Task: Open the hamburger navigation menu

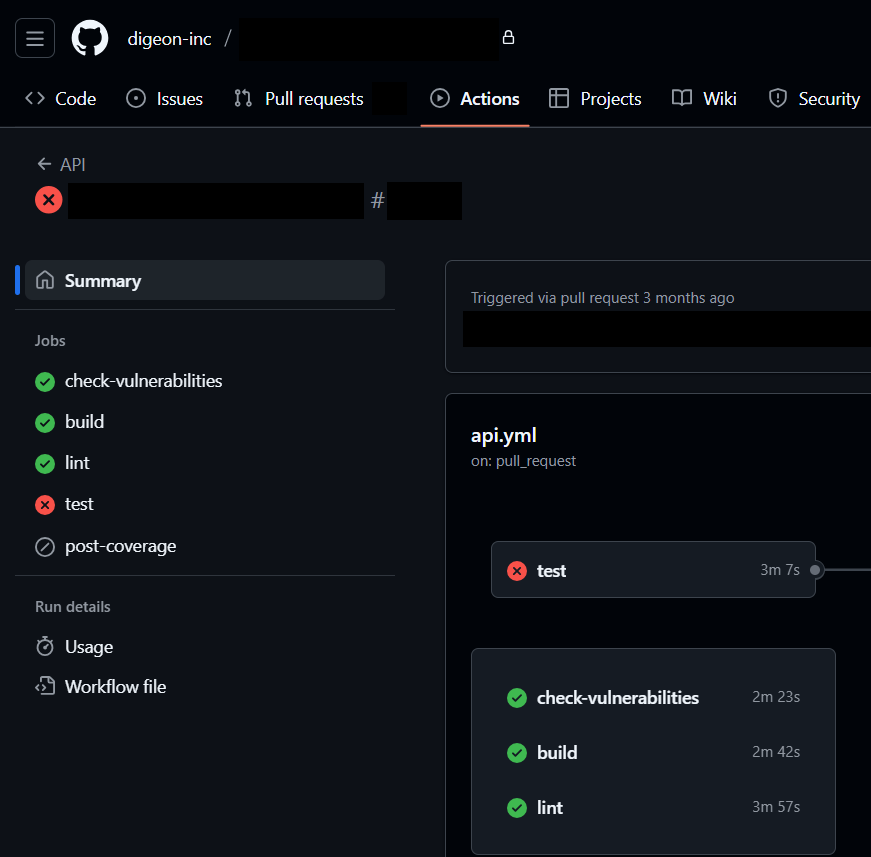Action: 35,38
